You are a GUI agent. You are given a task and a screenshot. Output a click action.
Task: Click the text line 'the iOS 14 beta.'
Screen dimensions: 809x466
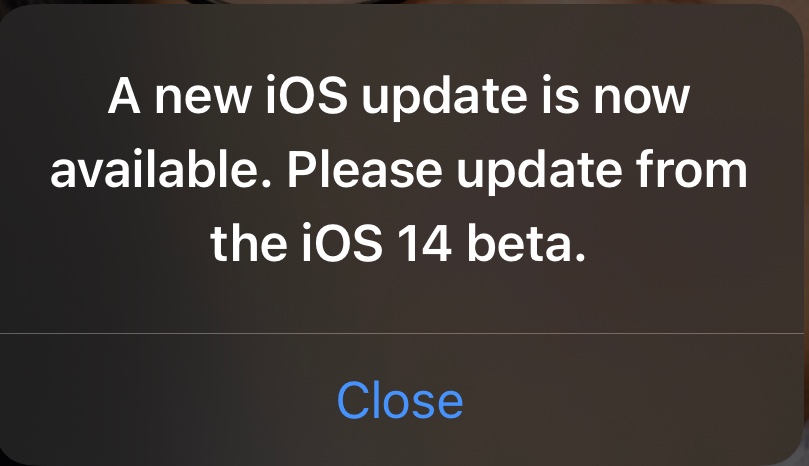(398, 244)
